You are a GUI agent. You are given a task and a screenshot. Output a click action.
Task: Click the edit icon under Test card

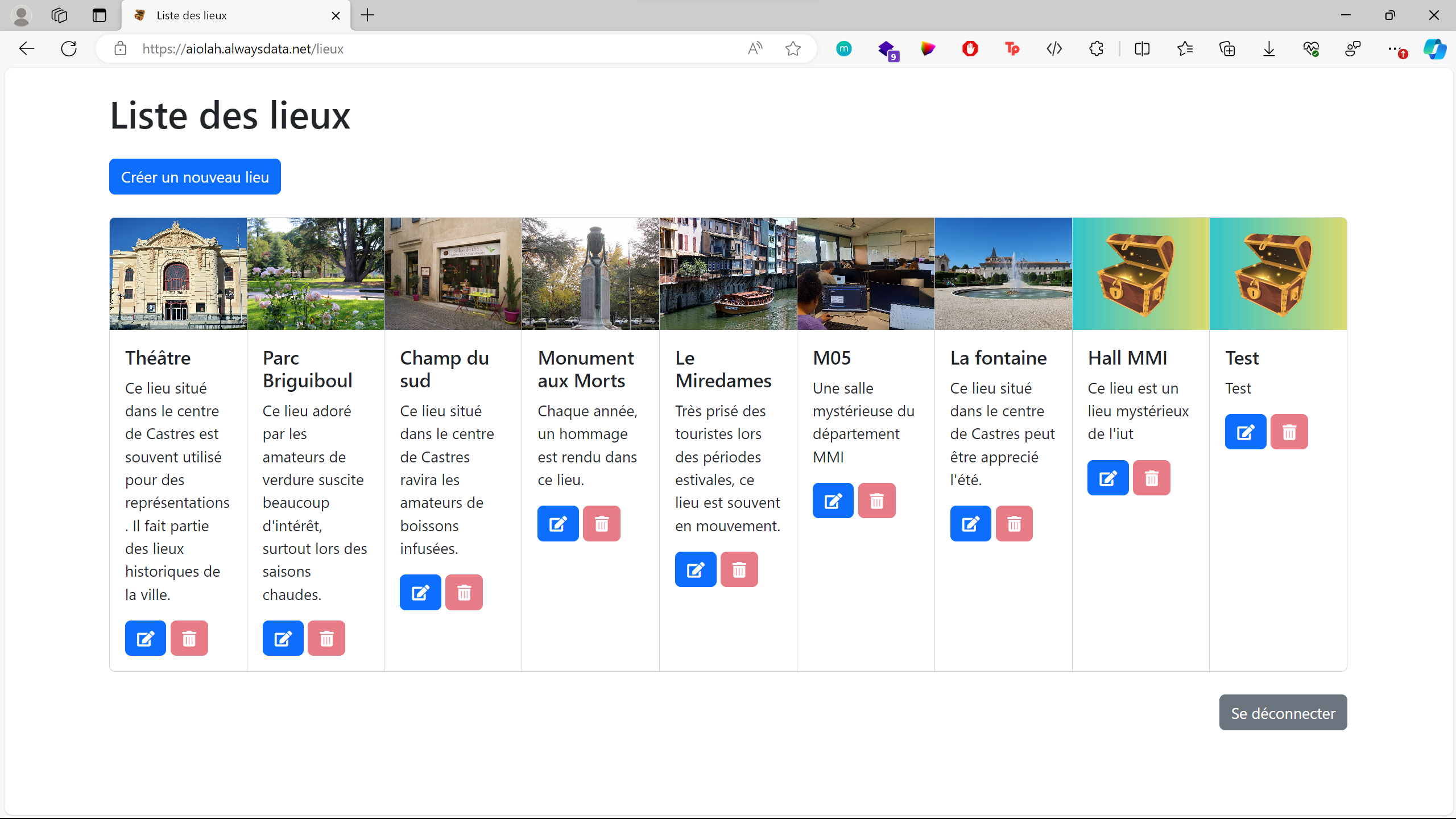[x=1245, y=432]
